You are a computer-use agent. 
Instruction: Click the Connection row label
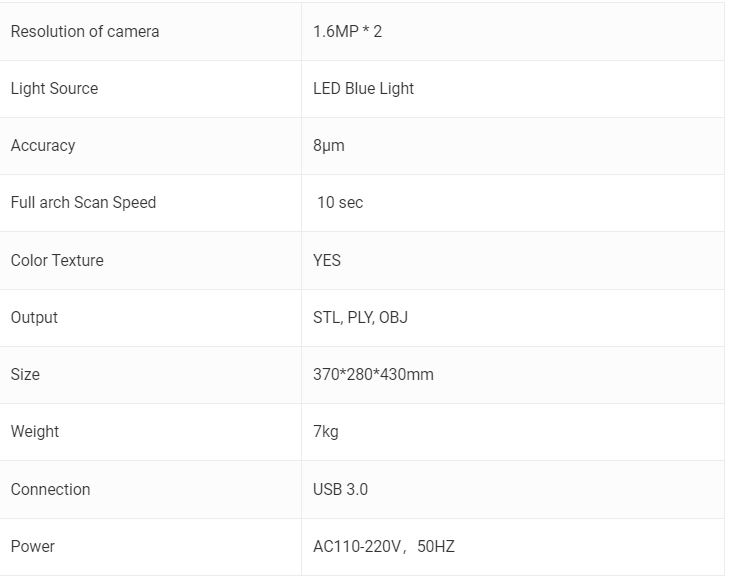(50, 490)
